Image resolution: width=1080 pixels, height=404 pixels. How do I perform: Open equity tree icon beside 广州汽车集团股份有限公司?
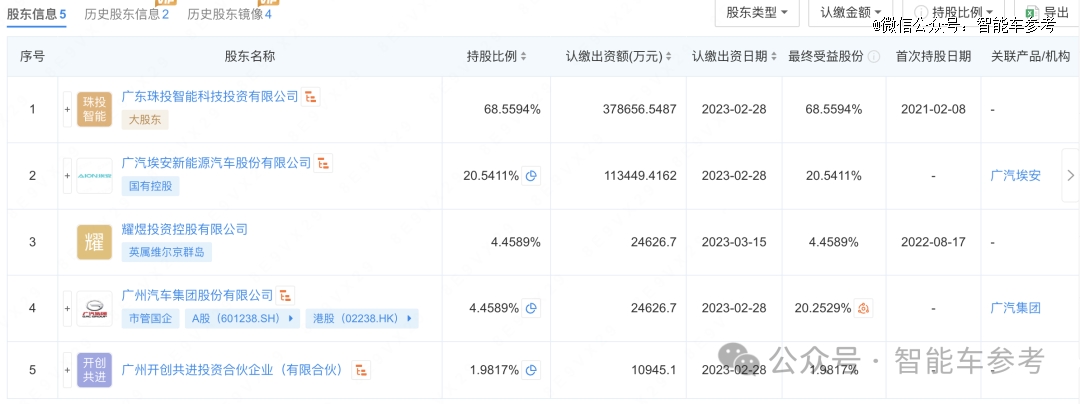[x=285, y=296]
